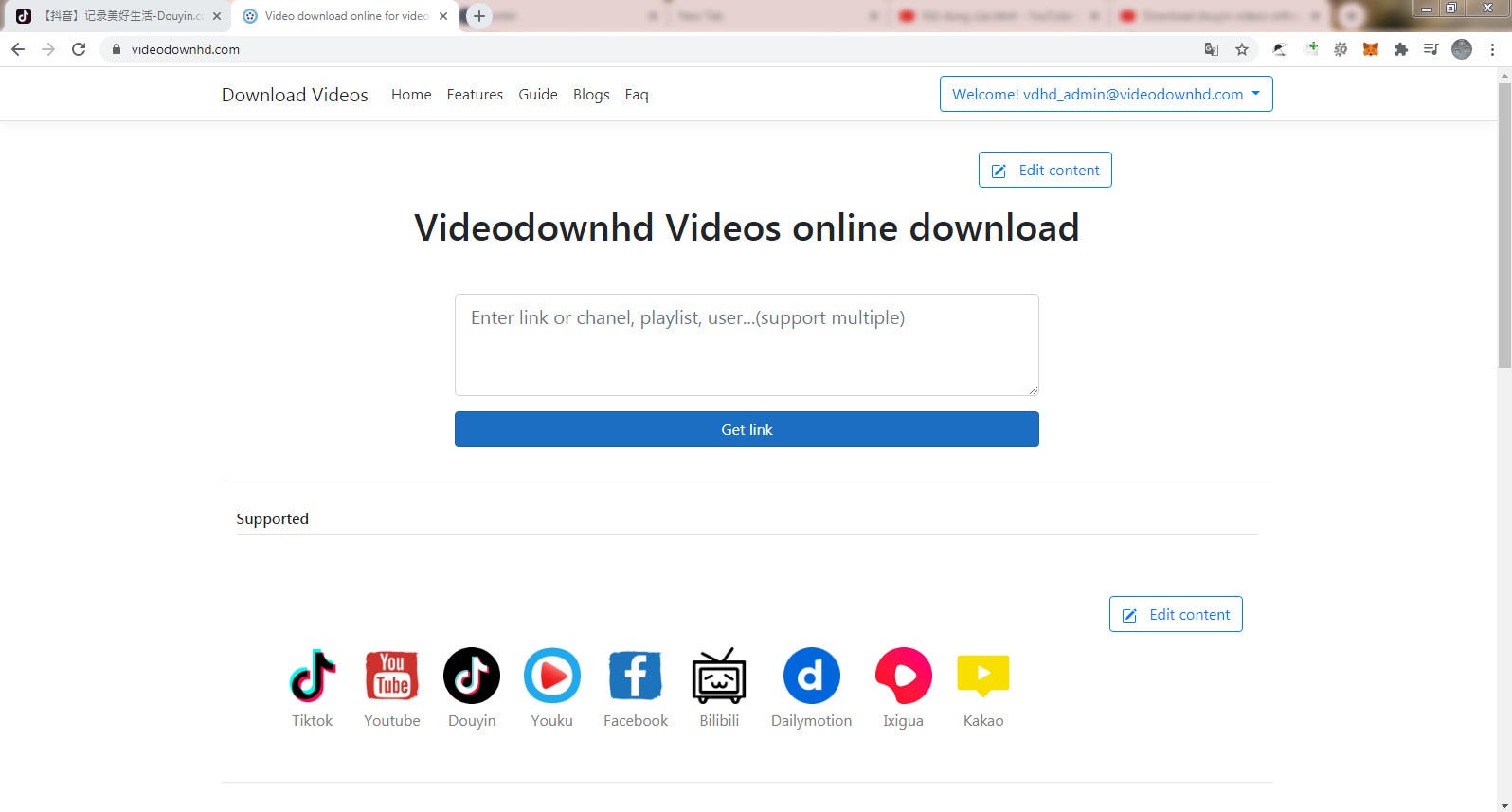Click the Tiktok text label
This screenshot has width=1512, height=812.
pyautogui.click(x=313, y=720)
